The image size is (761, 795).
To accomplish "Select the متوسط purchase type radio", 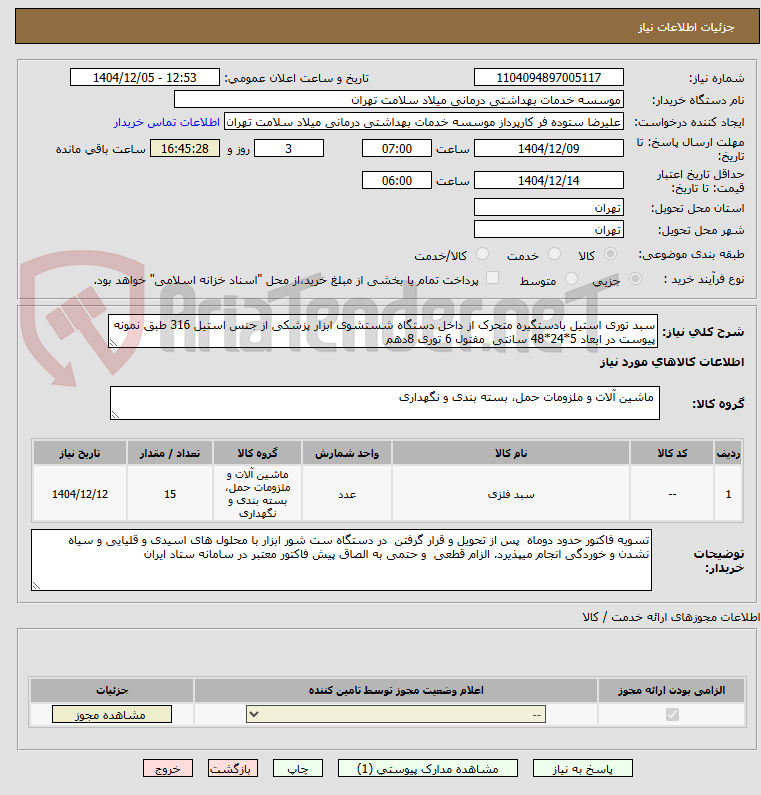I will pos(571,279).
